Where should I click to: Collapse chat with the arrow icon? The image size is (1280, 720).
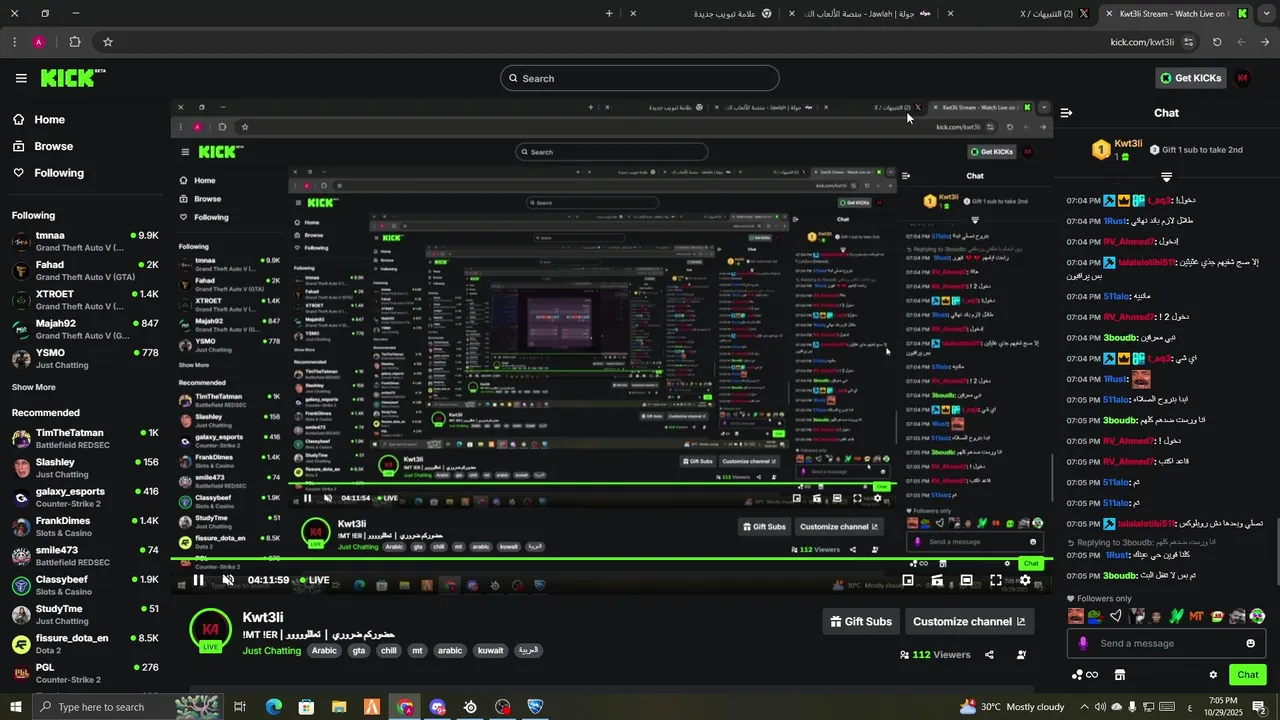coord(1066,113)
